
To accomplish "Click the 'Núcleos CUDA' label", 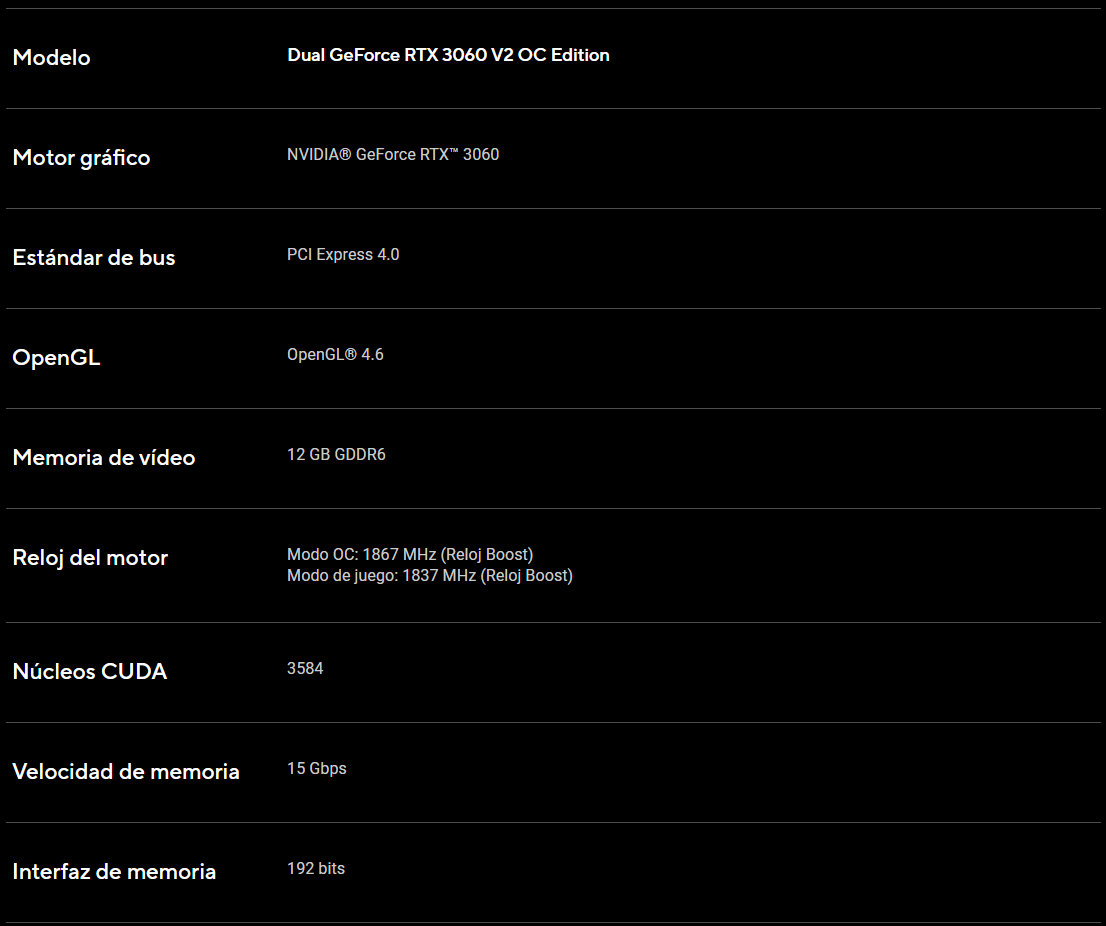I will point(90,672).
